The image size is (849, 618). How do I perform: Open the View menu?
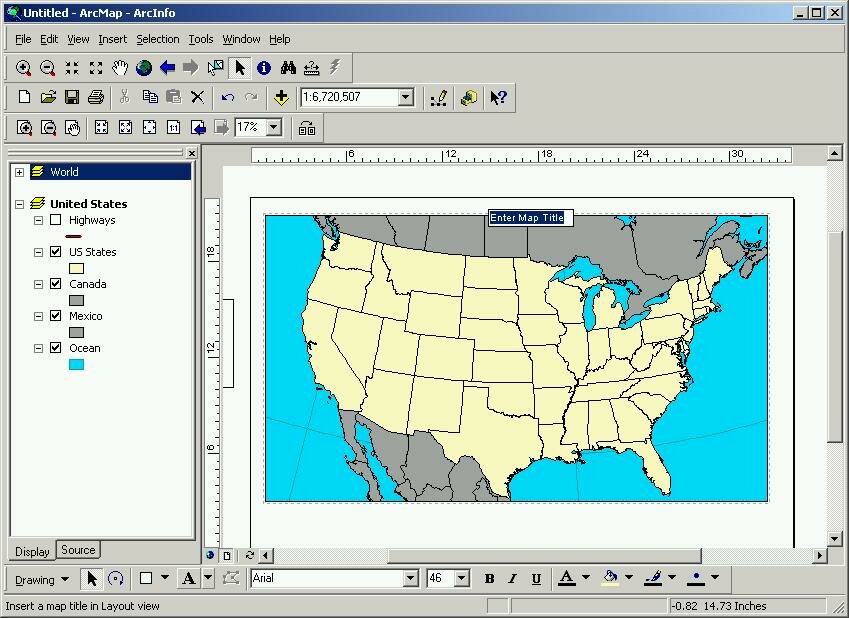78,39
